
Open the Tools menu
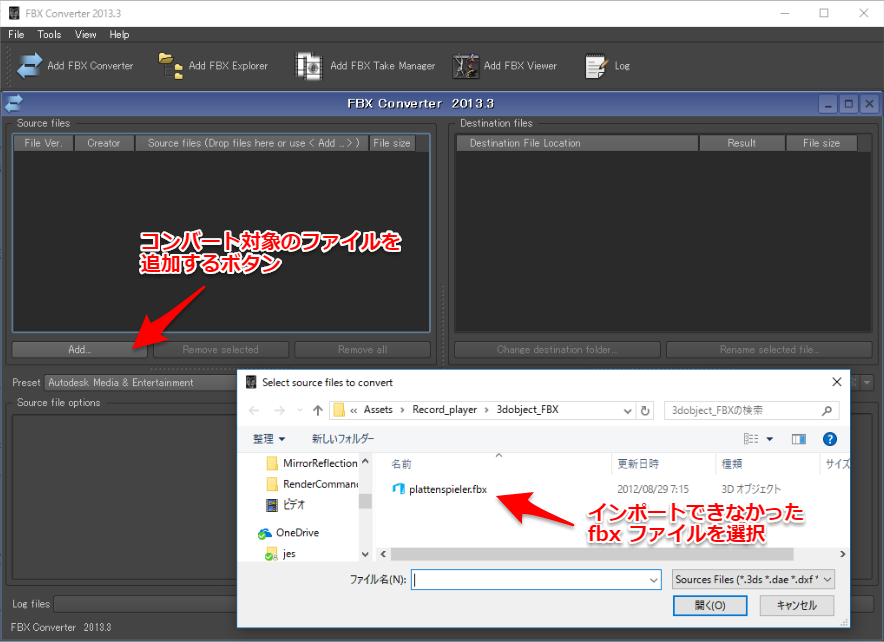49,34
